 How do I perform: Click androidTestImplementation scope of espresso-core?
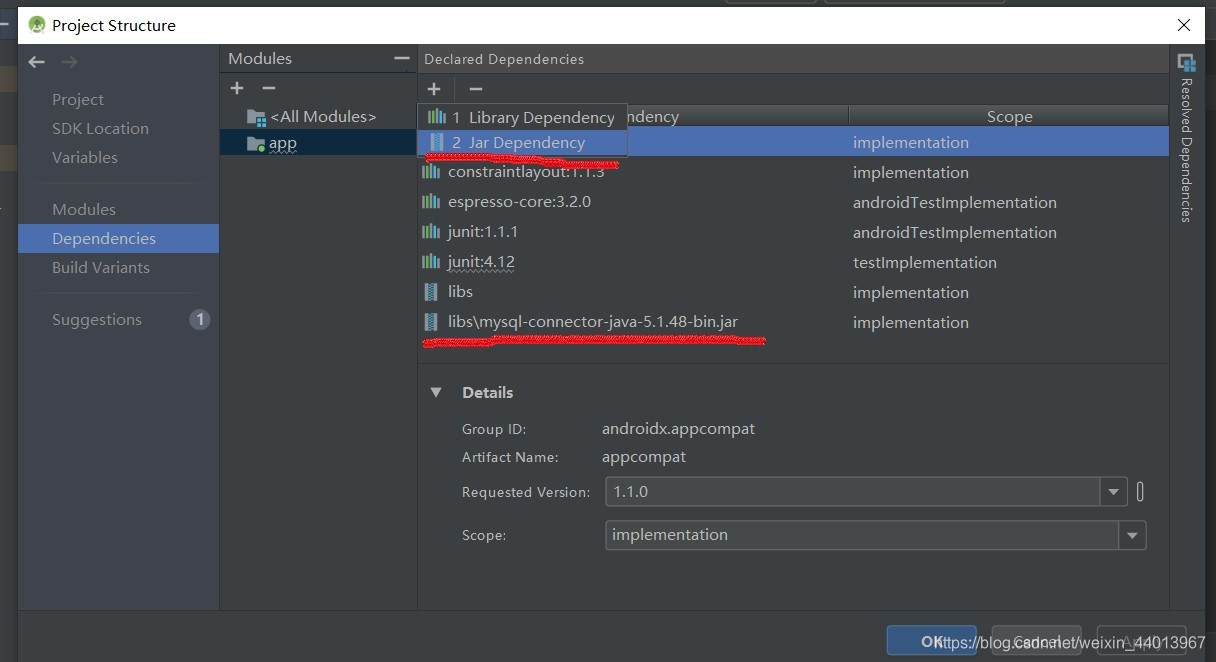(x=954, y=202)
